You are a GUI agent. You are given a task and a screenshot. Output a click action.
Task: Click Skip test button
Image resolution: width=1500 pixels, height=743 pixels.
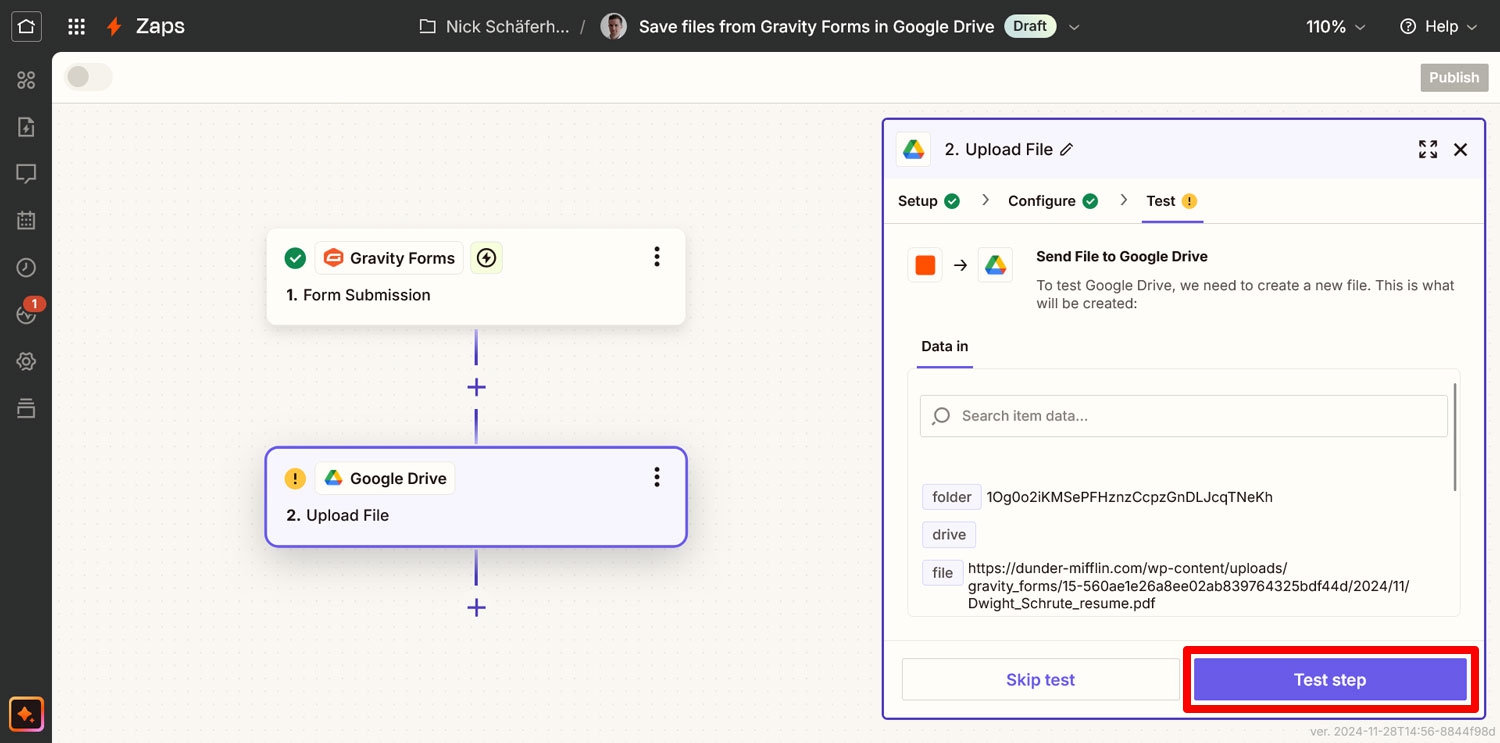pos(1040,679)
